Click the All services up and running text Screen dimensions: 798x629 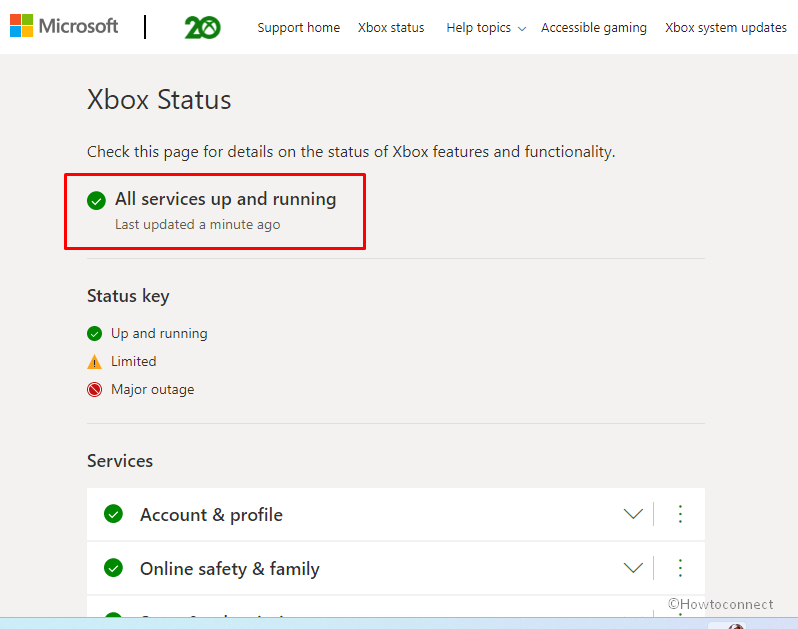[225, 199]
